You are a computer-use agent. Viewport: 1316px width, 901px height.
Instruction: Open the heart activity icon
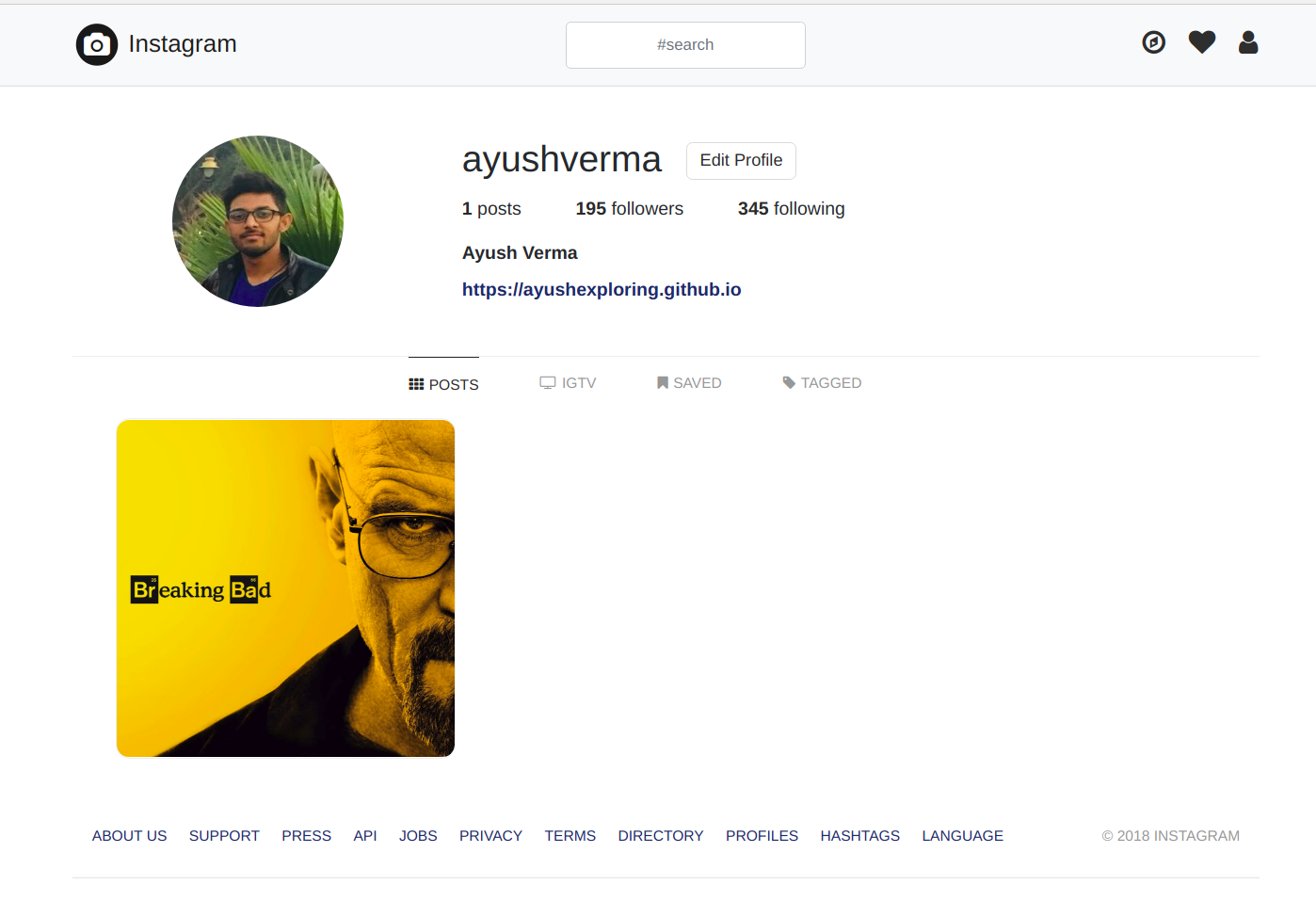click(x=1202, y=42)
